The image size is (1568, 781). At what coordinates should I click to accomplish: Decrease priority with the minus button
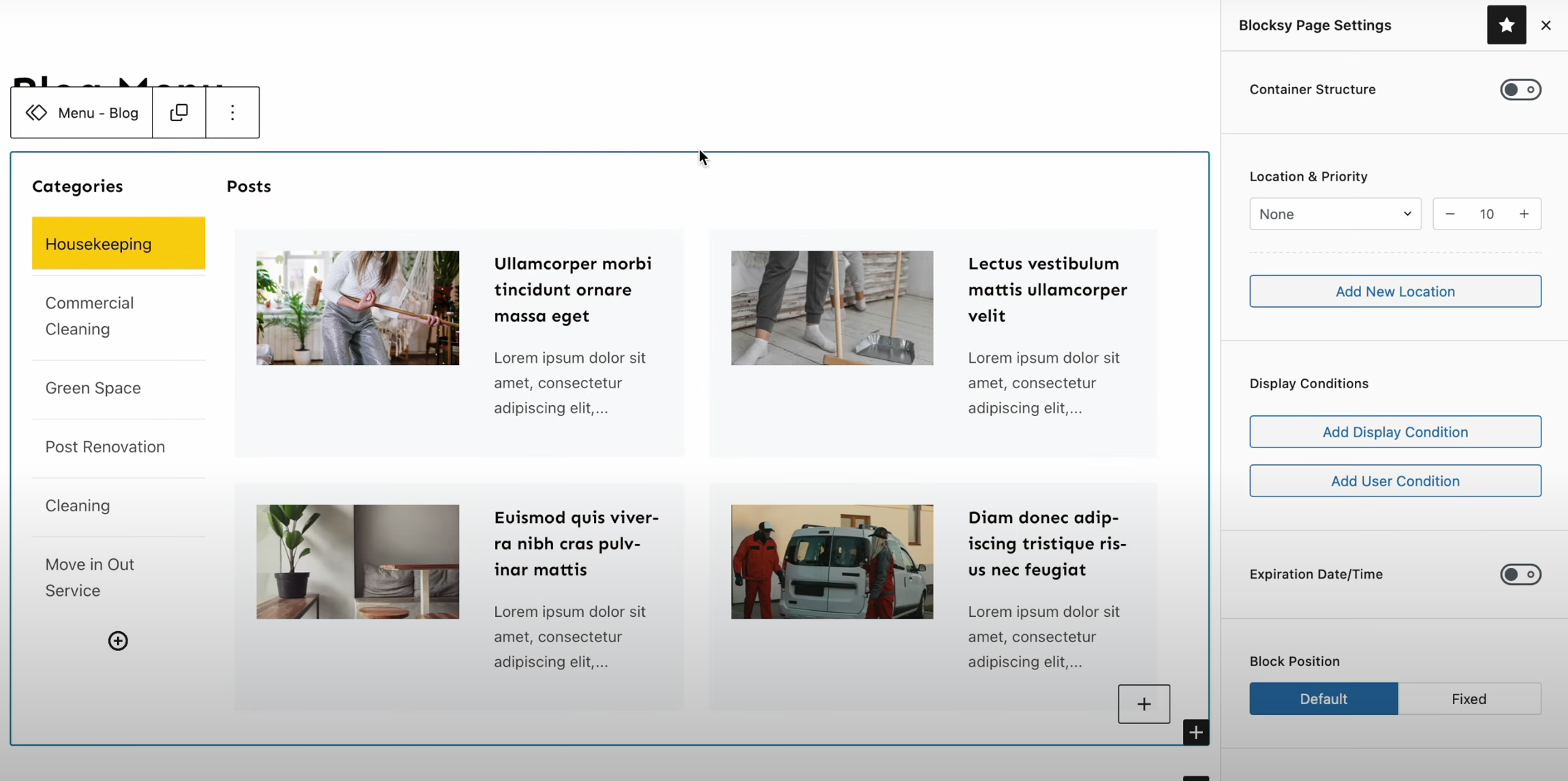coord(1449,214)
